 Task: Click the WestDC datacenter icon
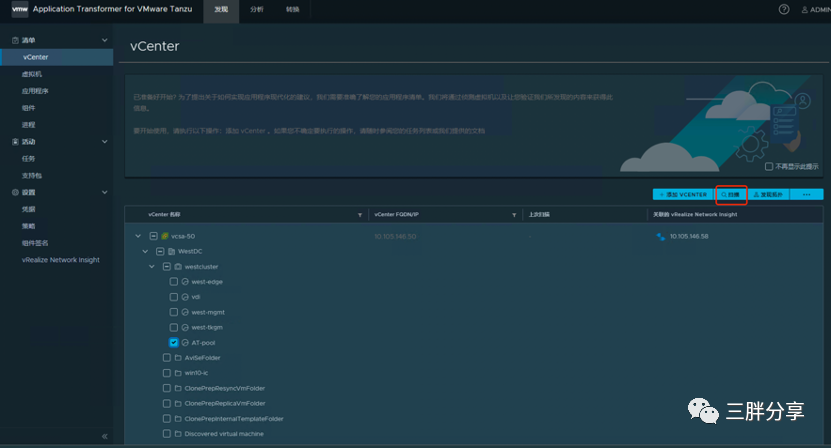point(171,251)
